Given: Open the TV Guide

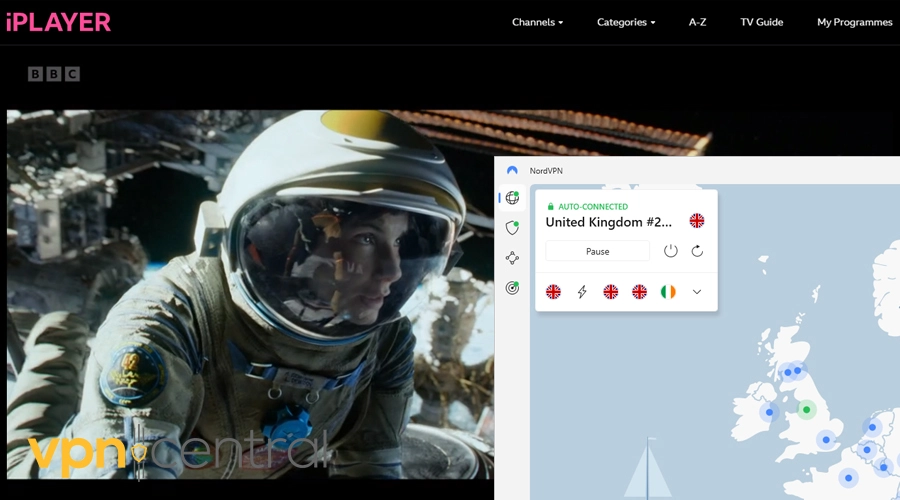Looking at the screenshot, I should click(762, 22).
